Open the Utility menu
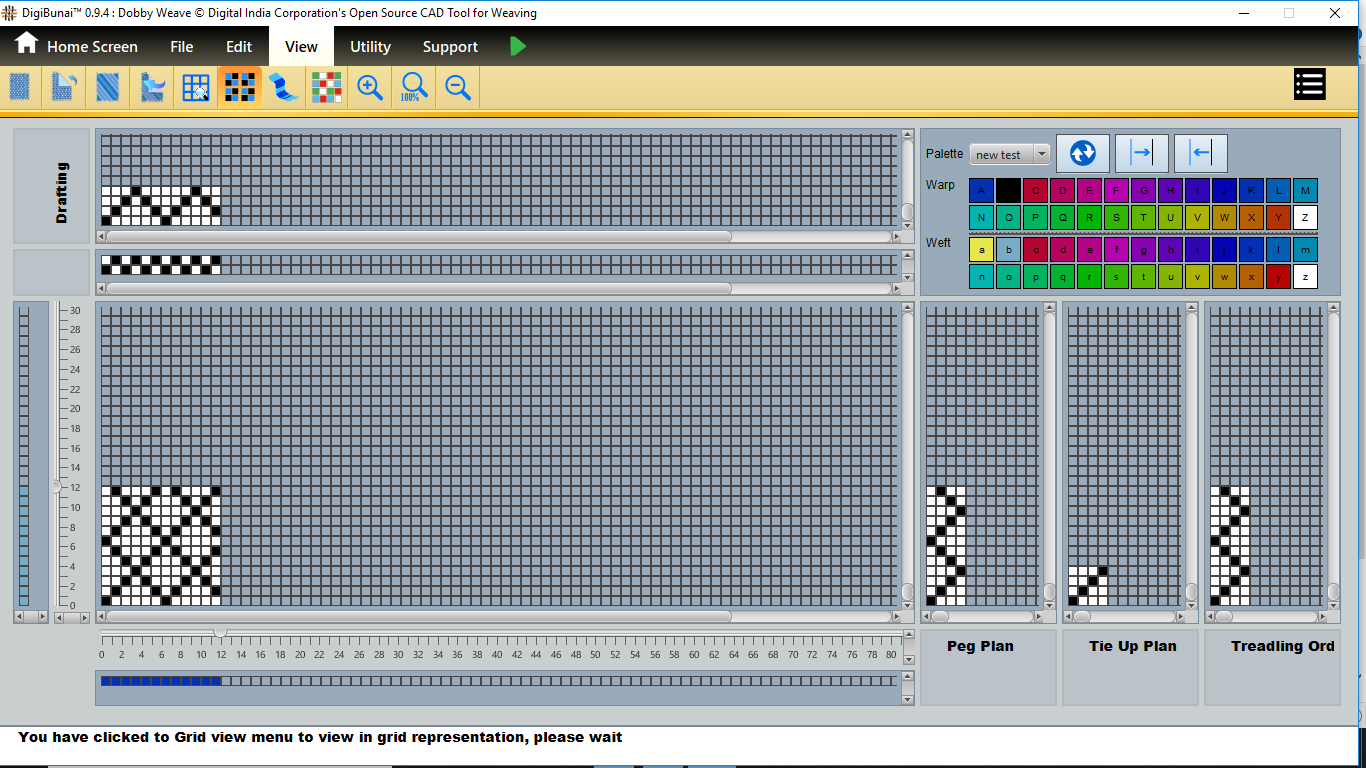The image size is (1366, 768). (370, 47)
